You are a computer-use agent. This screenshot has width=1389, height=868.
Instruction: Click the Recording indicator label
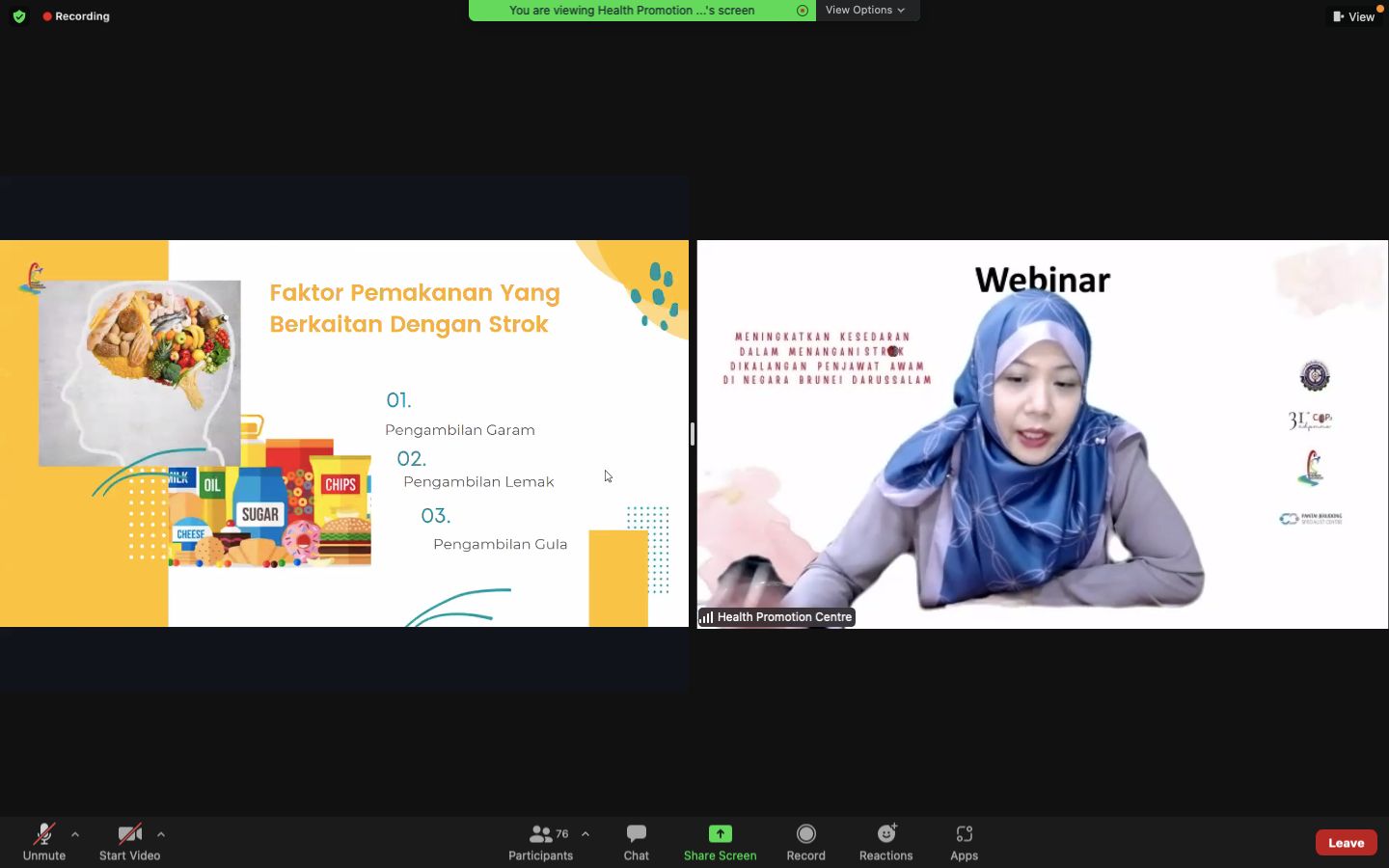coord(76,16)
